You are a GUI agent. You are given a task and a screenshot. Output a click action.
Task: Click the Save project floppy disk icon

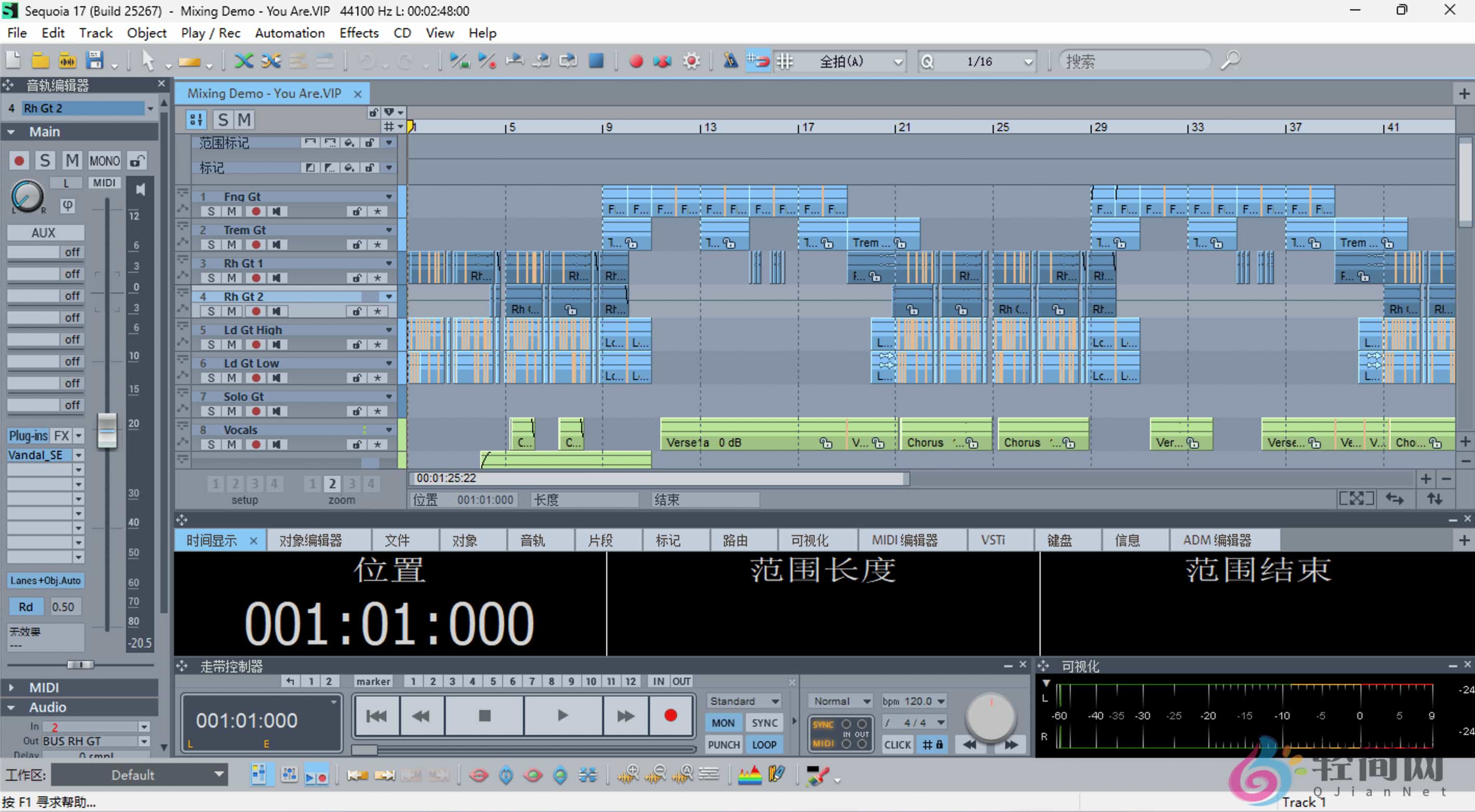94,61
